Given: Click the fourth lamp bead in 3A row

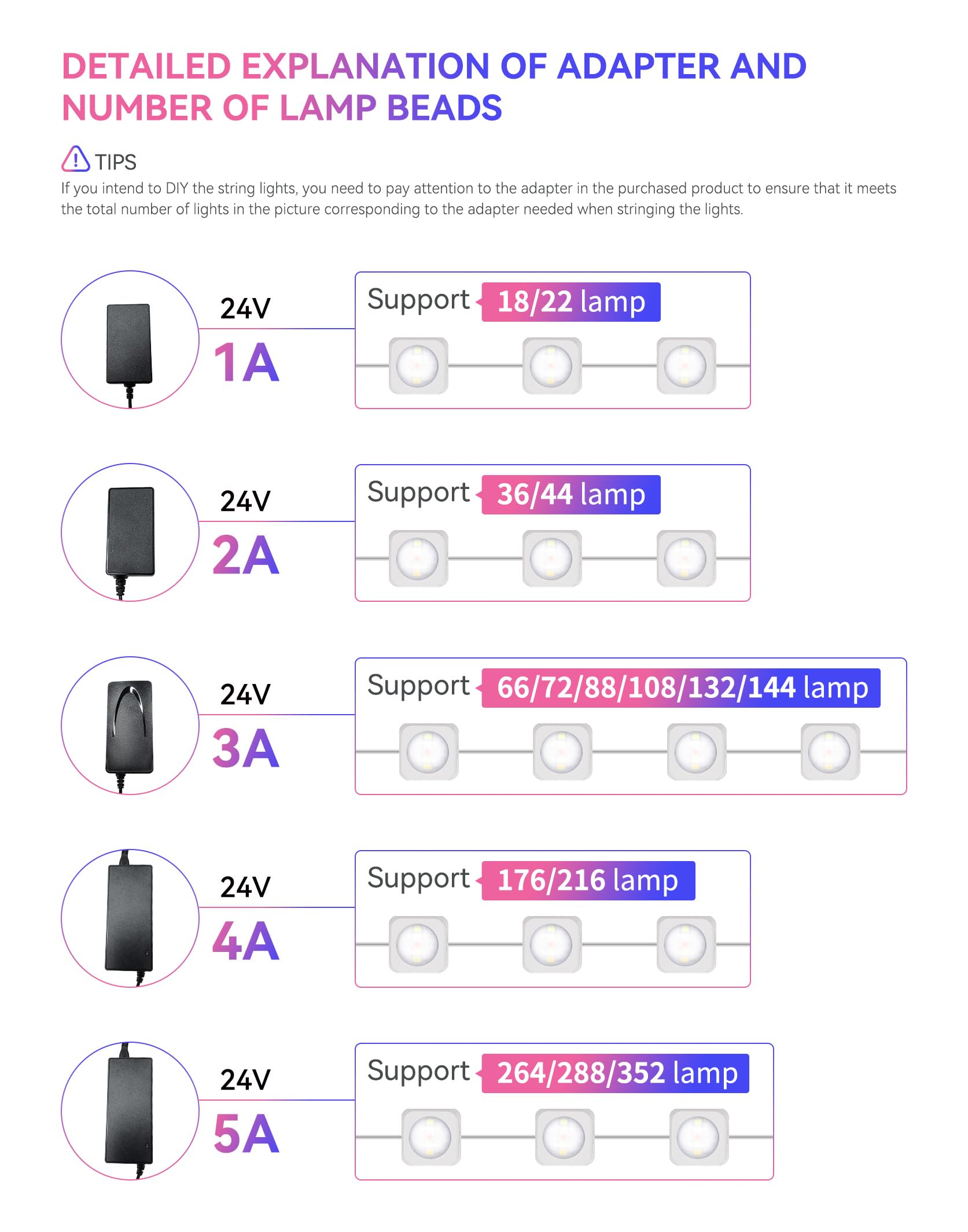Looking at the screenshot, I should coord(830,752).
